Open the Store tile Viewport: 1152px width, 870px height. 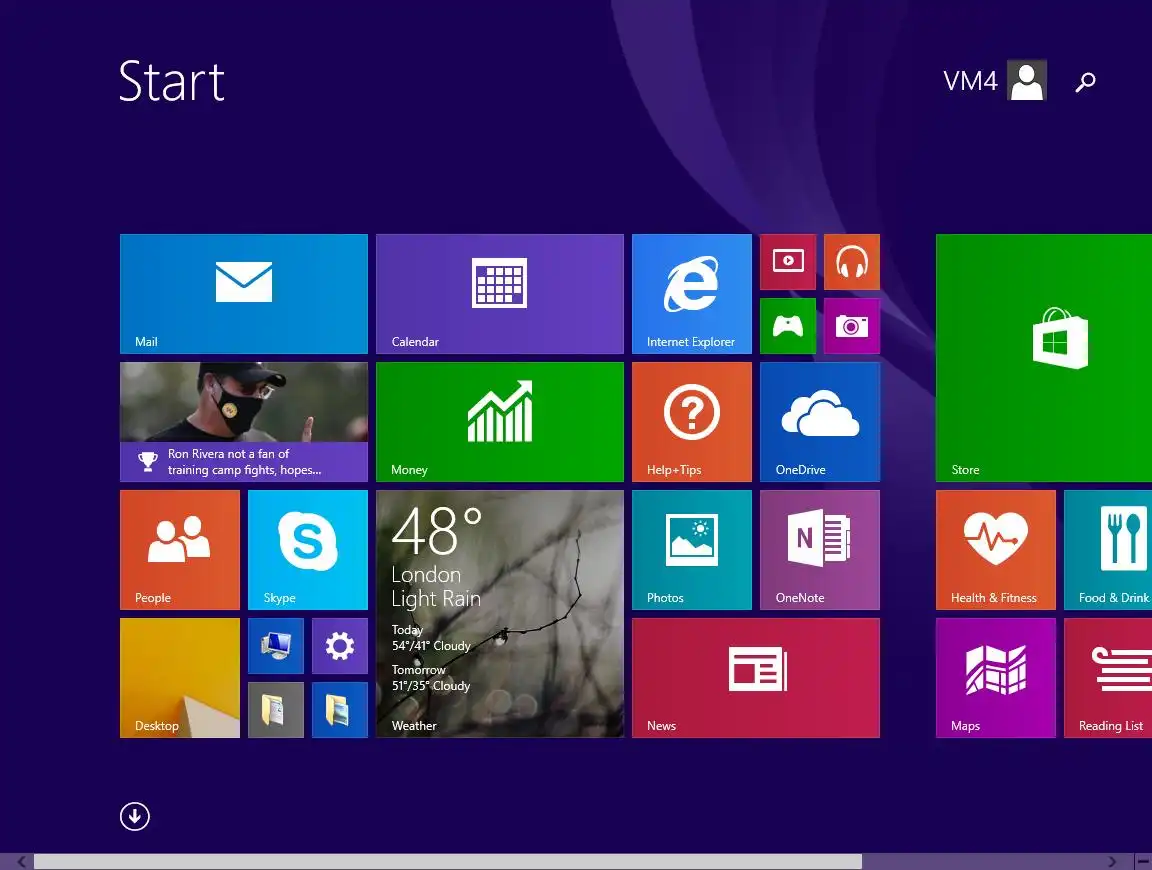pyautogui.click(x=1044, y=358)
